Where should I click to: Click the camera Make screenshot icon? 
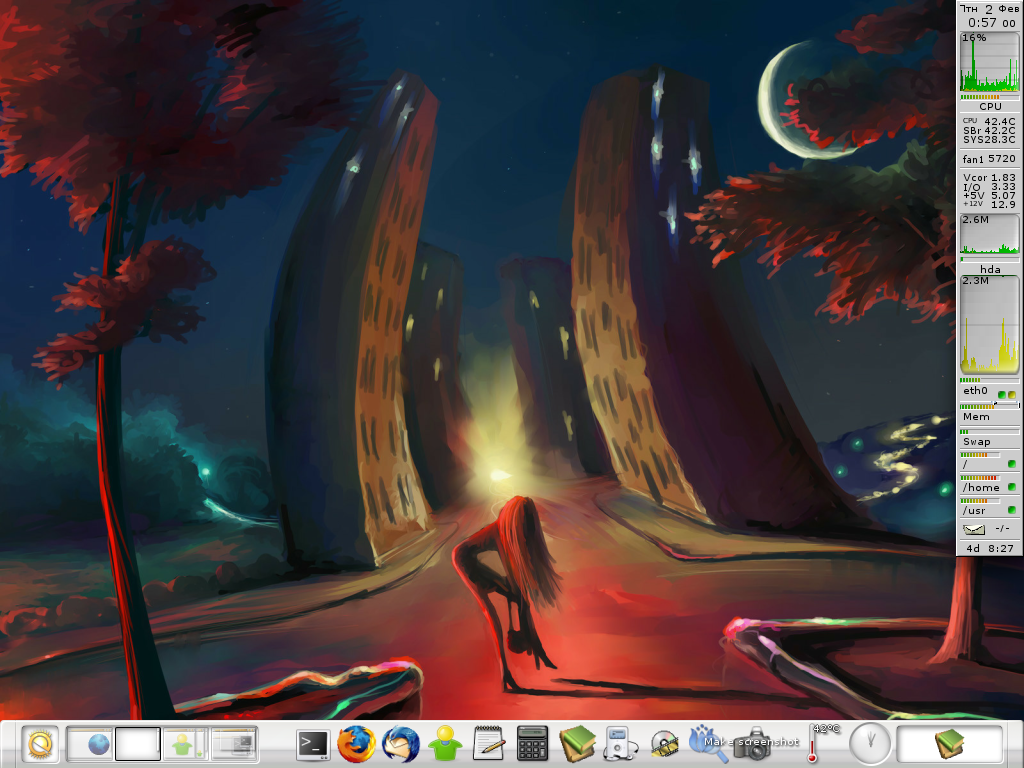pyautogui.click(x=752, y=744)
